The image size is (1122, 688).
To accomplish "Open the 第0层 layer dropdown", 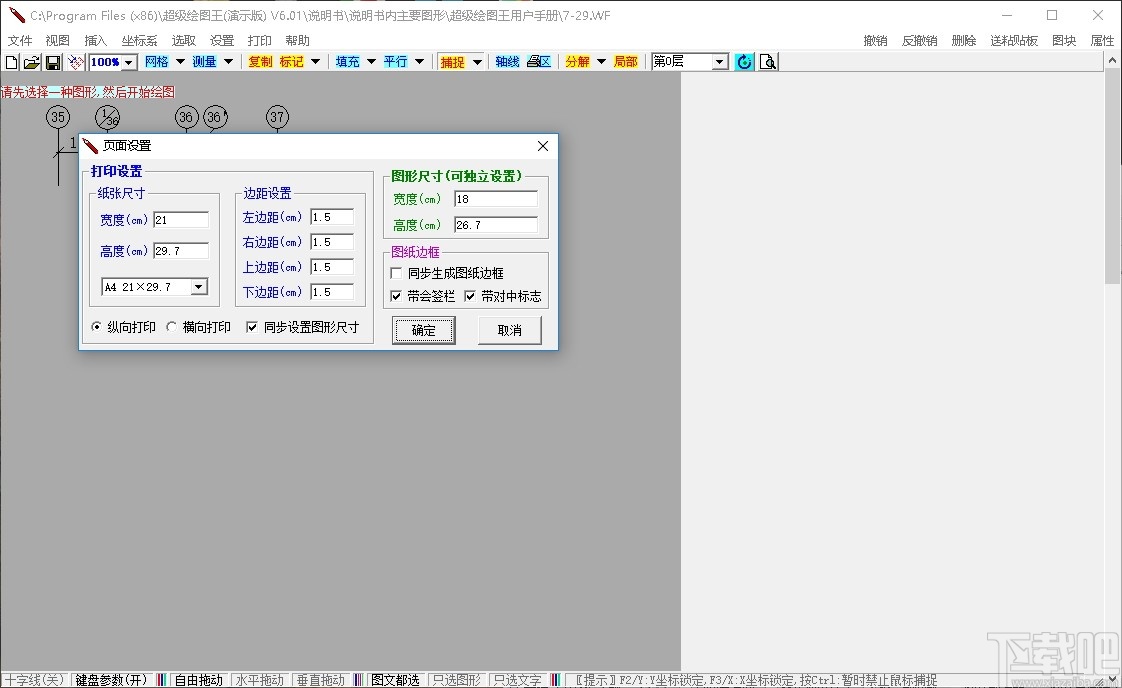I will click(x=719, y=62).
